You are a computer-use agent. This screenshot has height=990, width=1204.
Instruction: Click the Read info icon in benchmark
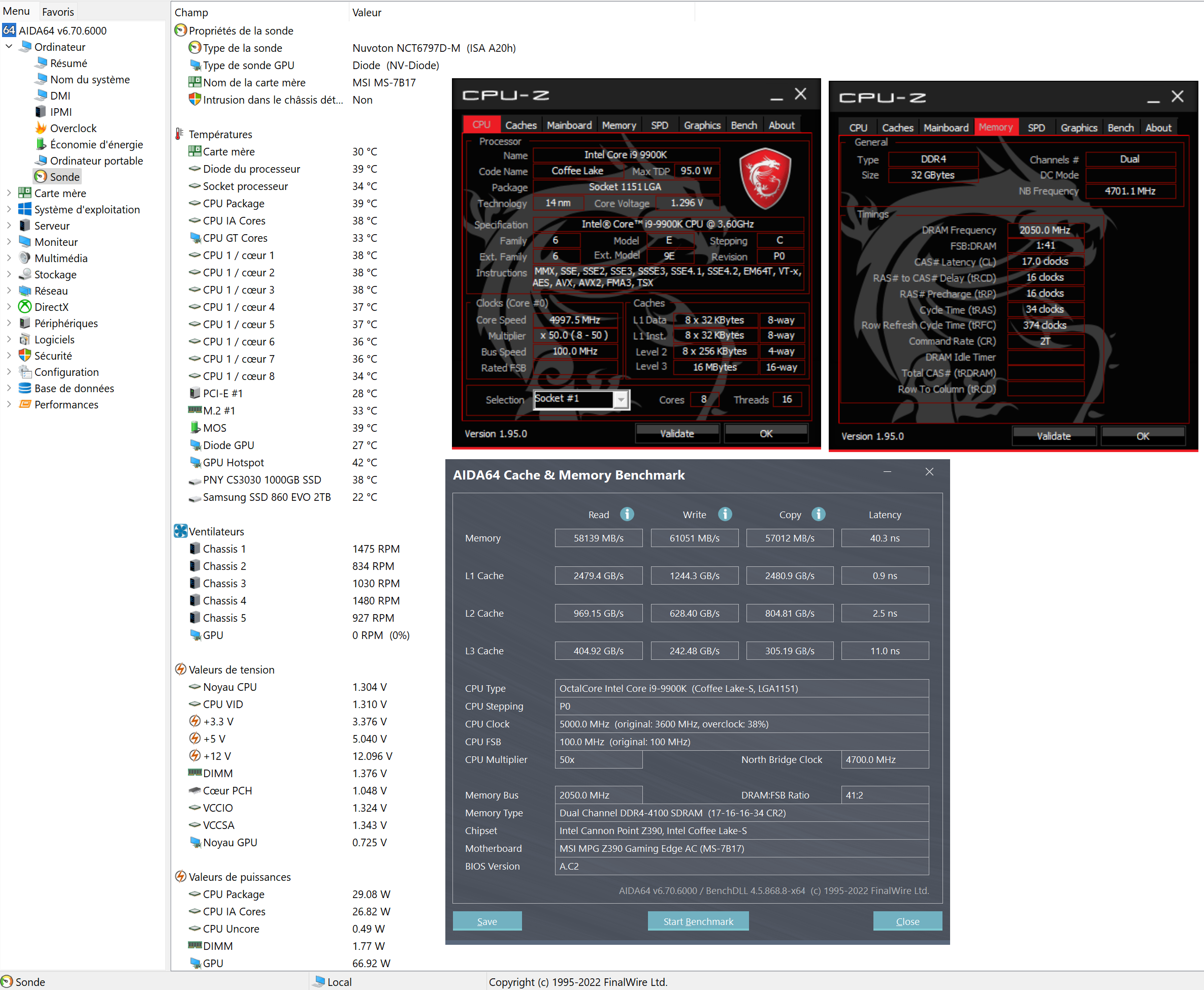627,514
